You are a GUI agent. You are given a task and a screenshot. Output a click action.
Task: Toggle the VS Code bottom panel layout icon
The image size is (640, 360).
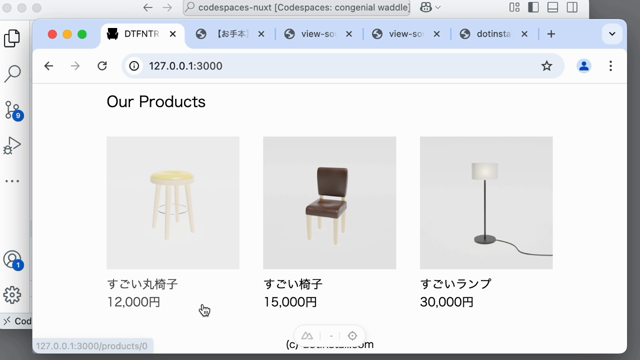point(553,7)
